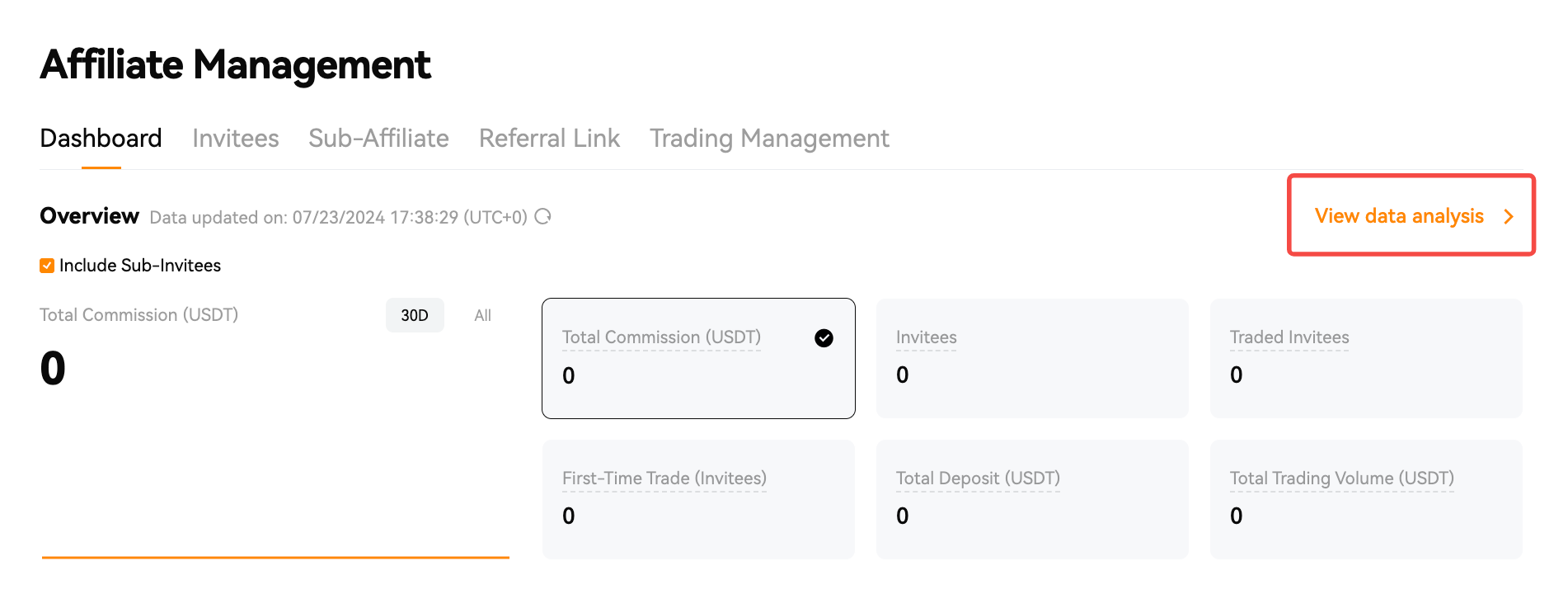Select the Dashboard tab
Image resolution: width=1568 pixels, height=594 pixels.
coord(101,139)
